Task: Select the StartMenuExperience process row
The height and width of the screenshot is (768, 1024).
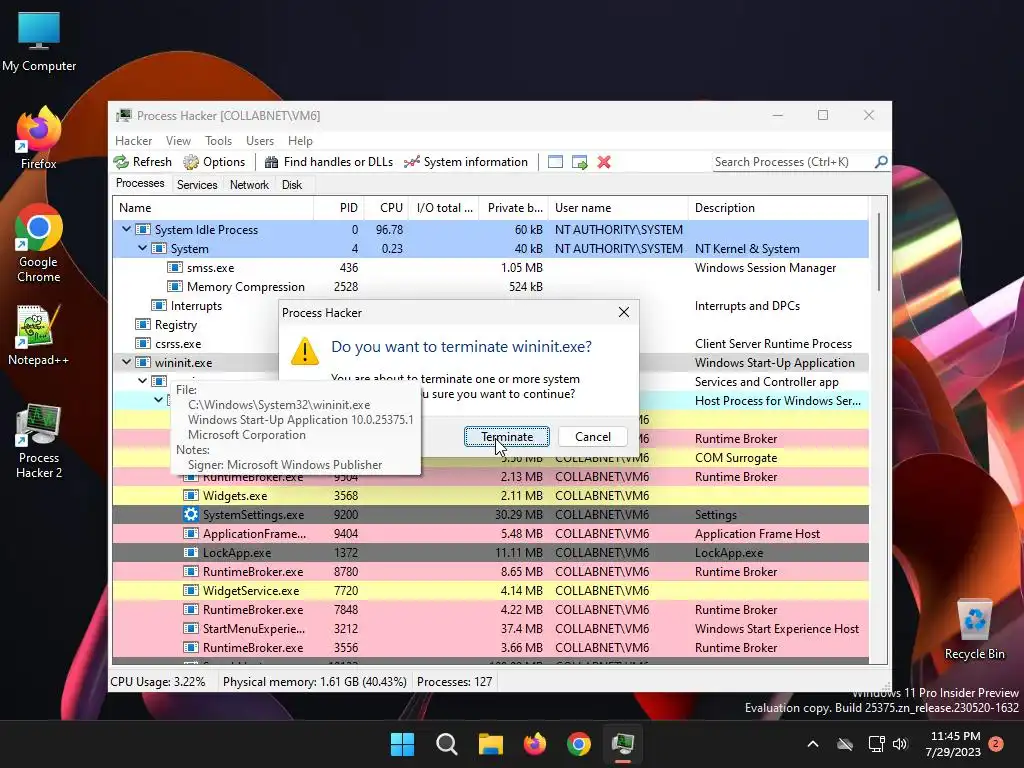Action: click(490, 628)
